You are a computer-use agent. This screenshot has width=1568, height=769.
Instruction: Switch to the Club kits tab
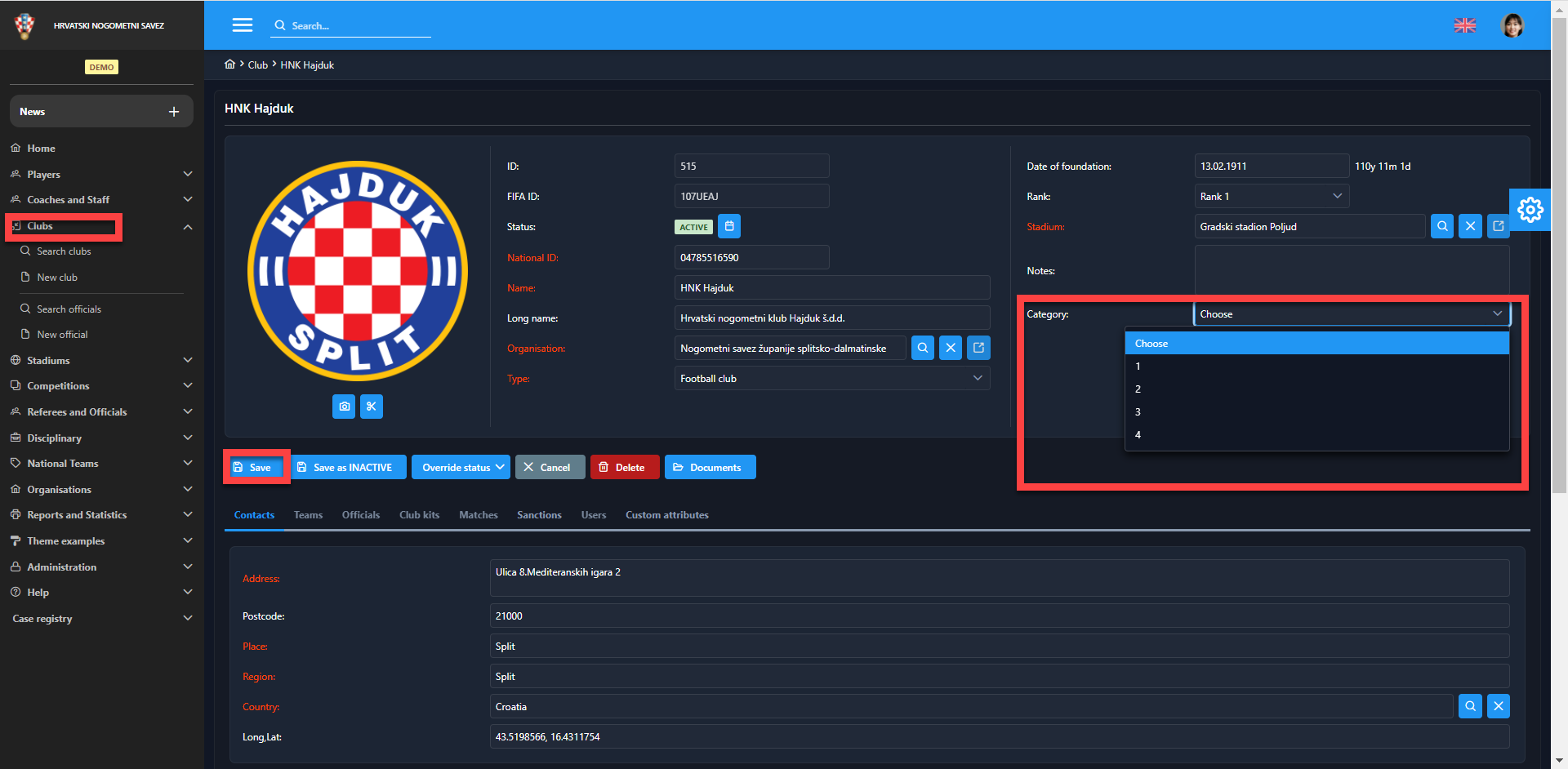tap(419, 515)
